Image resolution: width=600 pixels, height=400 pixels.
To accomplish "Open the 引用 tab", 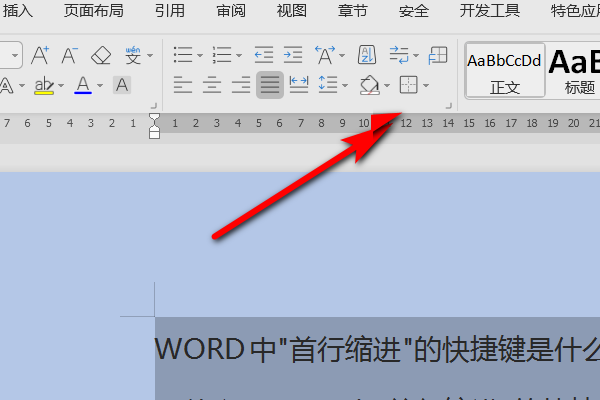I will (170, 11).
